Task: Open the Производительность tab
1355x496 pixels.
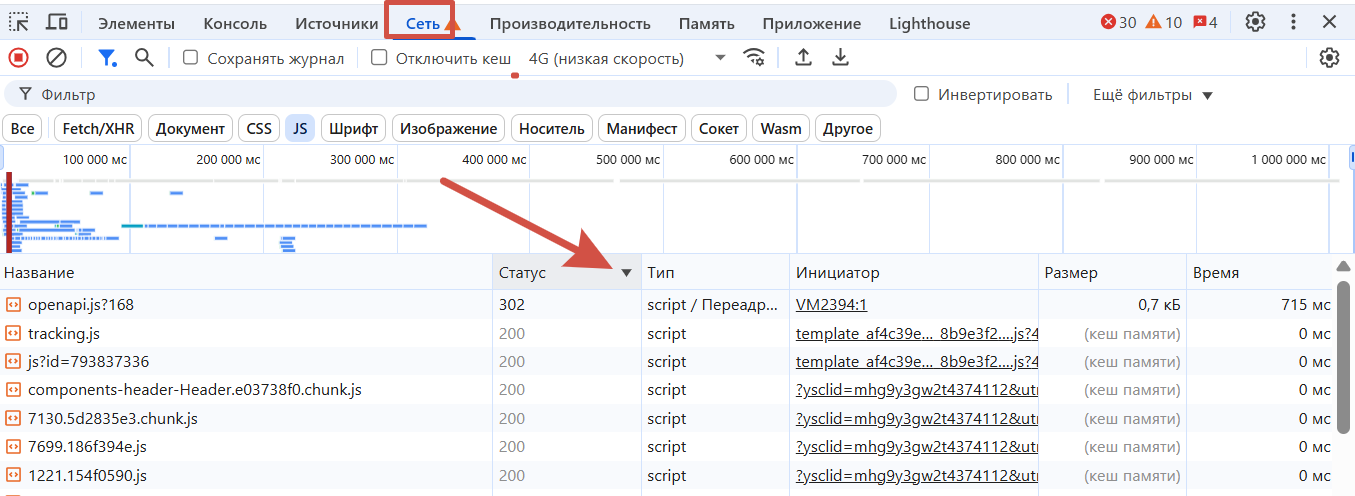Action: pos(569,23)
